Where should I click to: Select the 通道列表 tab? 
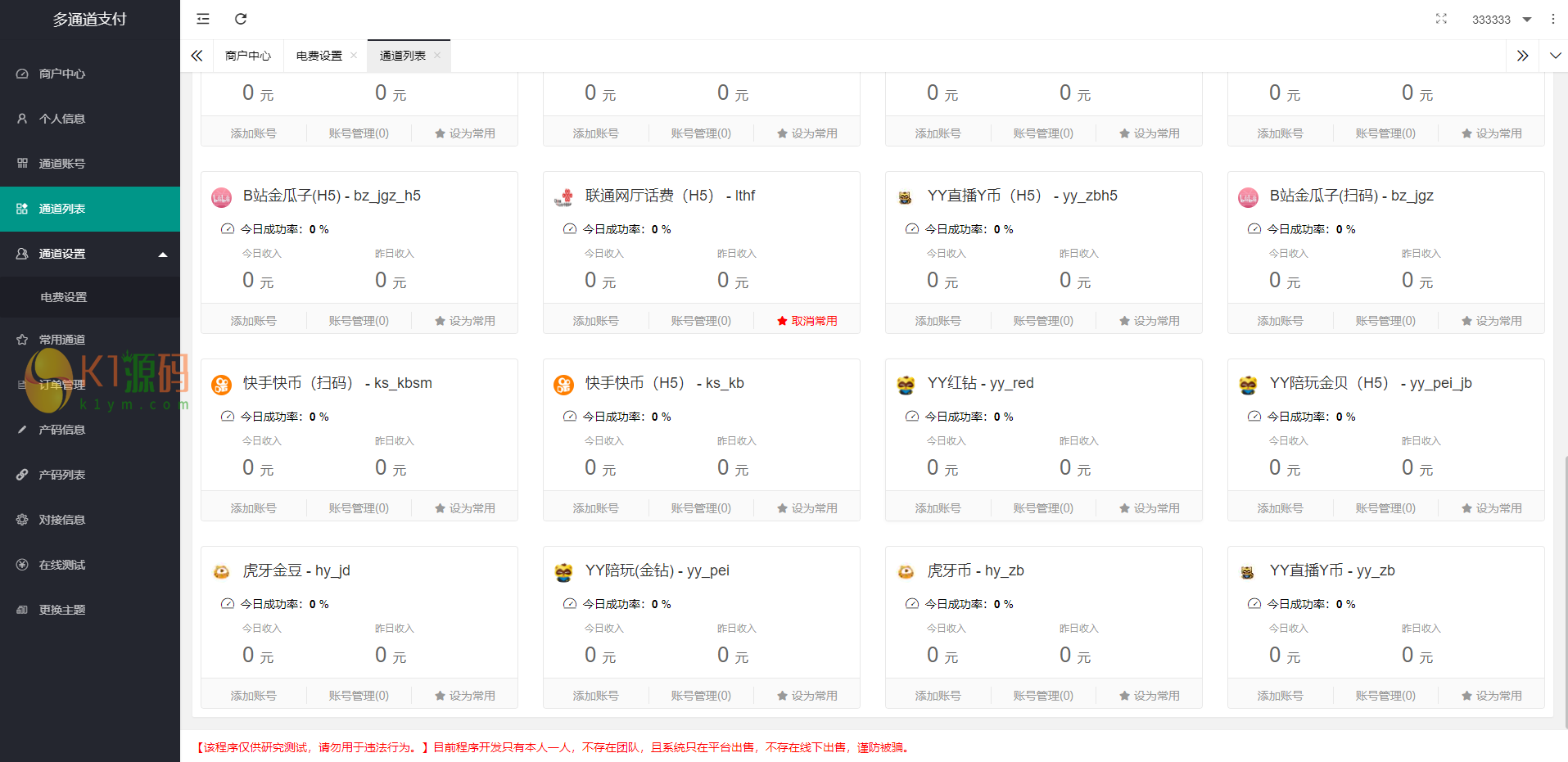403,56
